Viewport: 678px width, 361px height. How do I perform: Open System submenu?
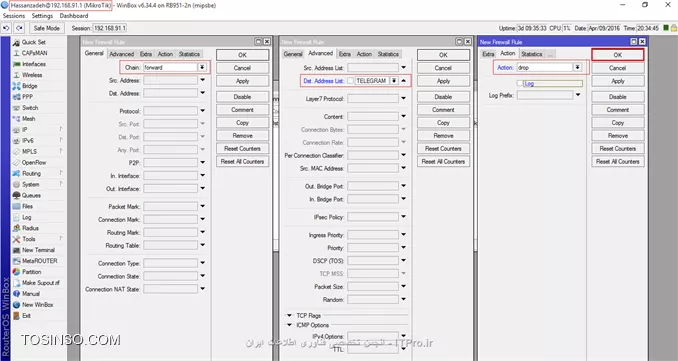30,184
